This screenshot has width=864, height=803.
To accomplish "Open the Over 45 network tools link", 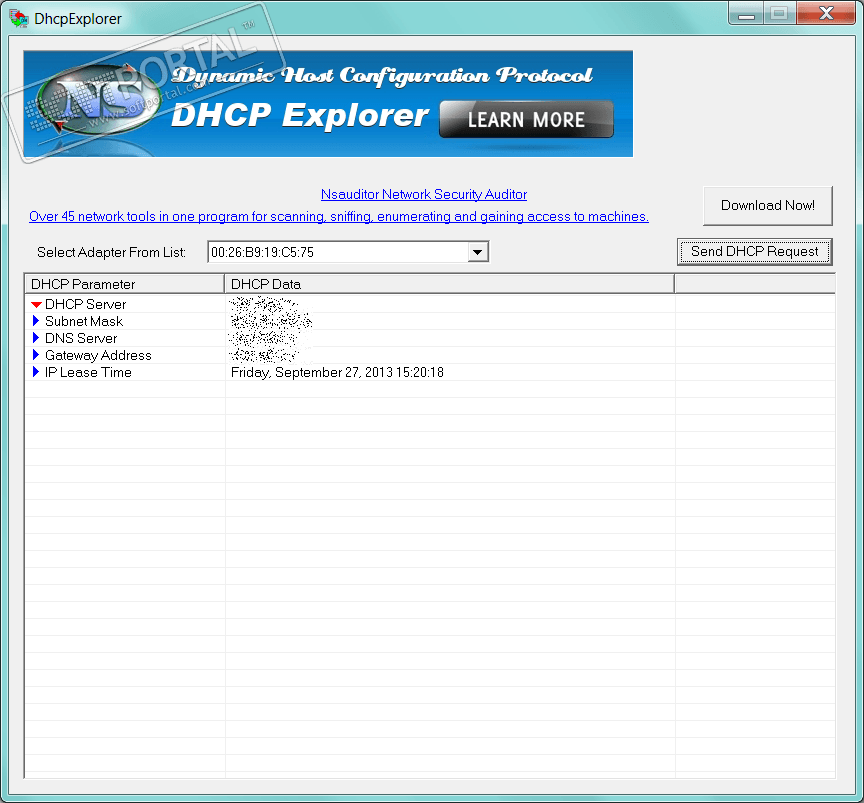I will (339, 217).
